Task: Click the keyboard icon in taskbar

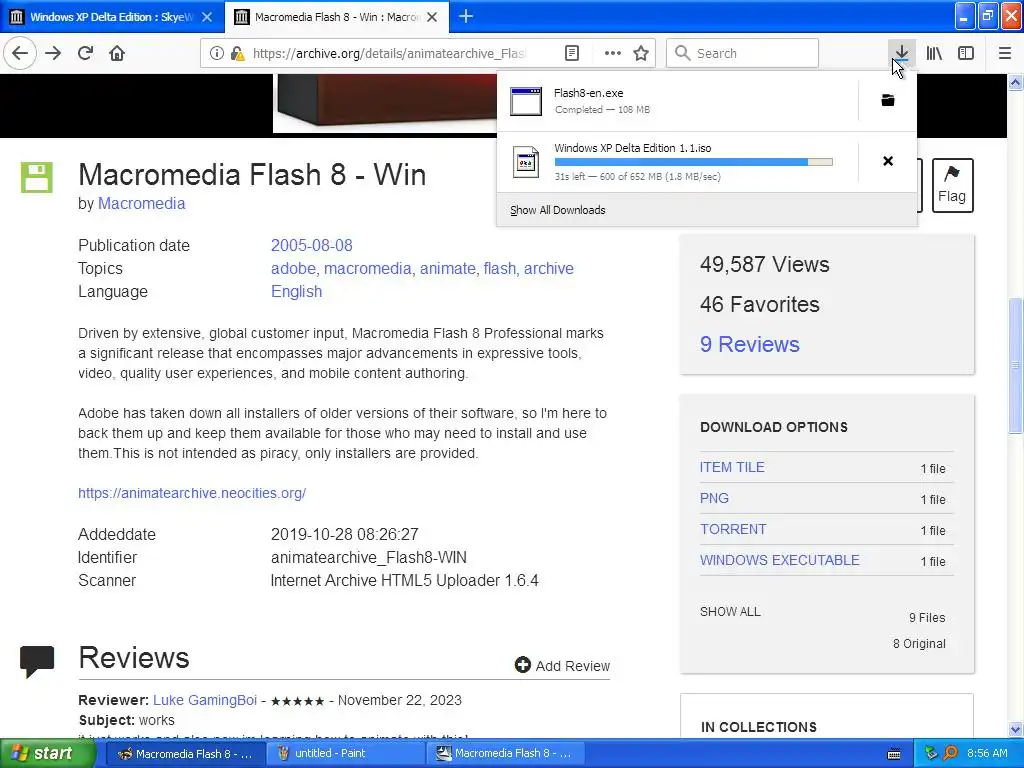Action: pyautogui.click(x=894, y=754)
